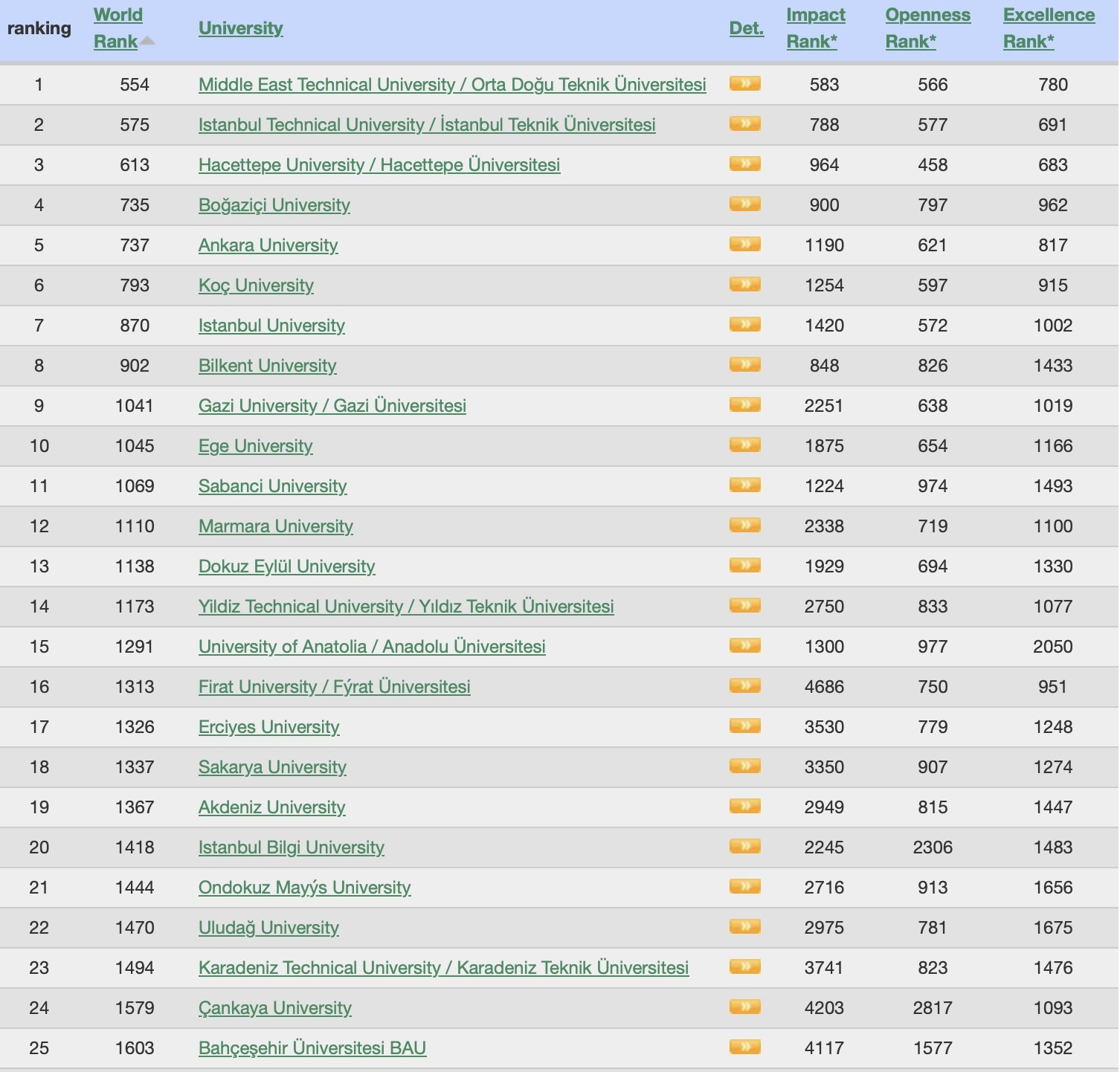Click the details icon for Boğaziçi University
Viewport: 1120px width, 1072px height.
coord(744,204)
